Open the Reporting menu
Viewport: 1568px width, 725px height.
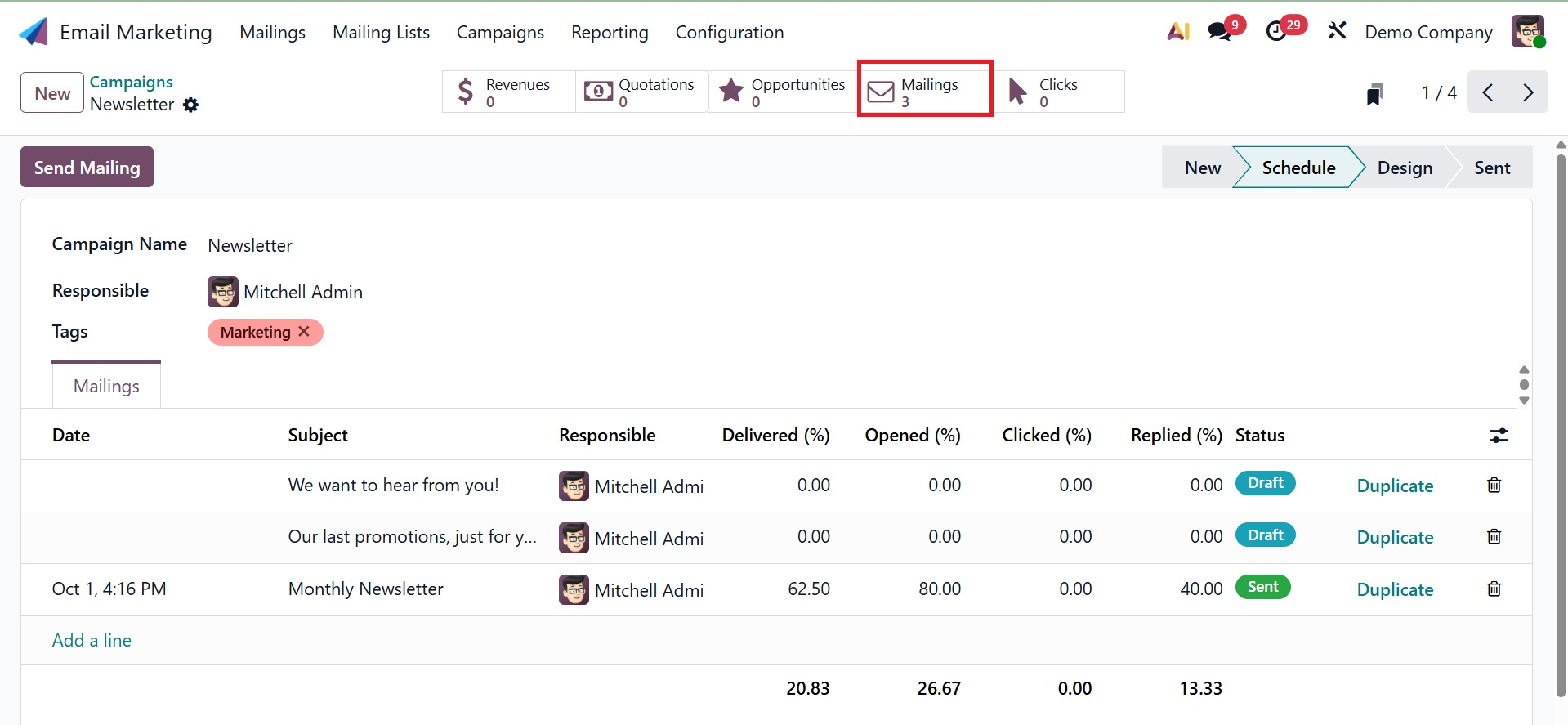[610, 33]
